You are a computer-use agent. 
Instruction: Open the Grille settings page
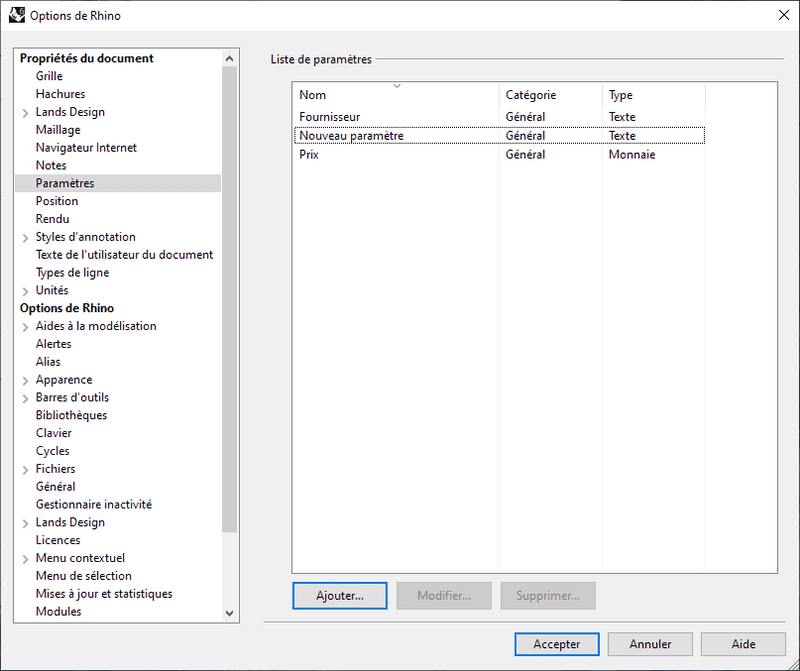[49, 76]
